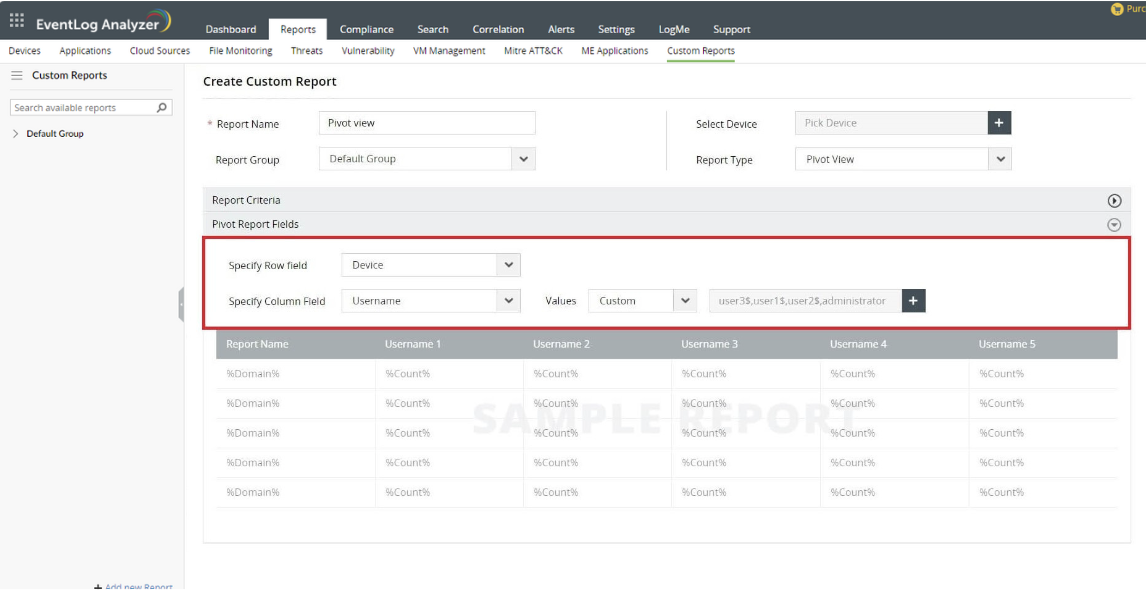Click the plus icon beside custom values field

pos(913,300)
